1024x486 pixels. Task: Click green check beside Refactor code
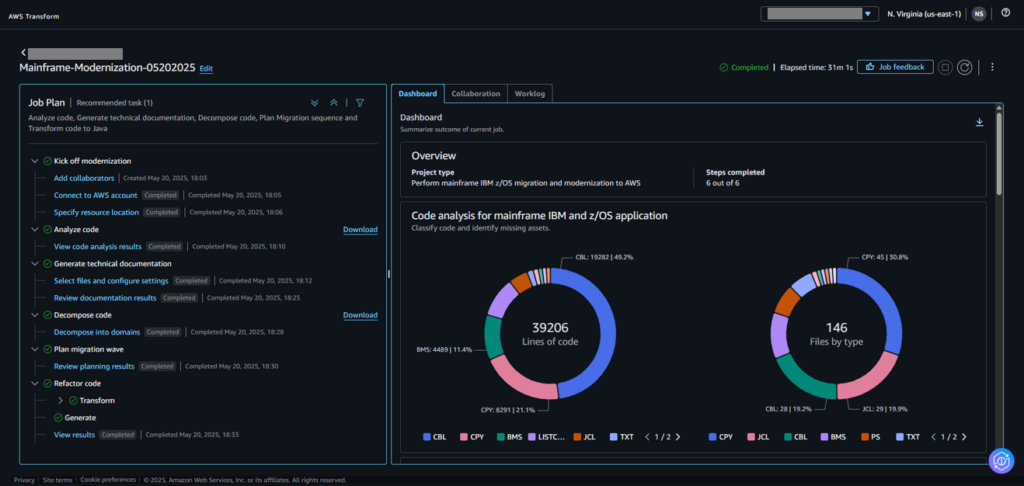point(48,383)
